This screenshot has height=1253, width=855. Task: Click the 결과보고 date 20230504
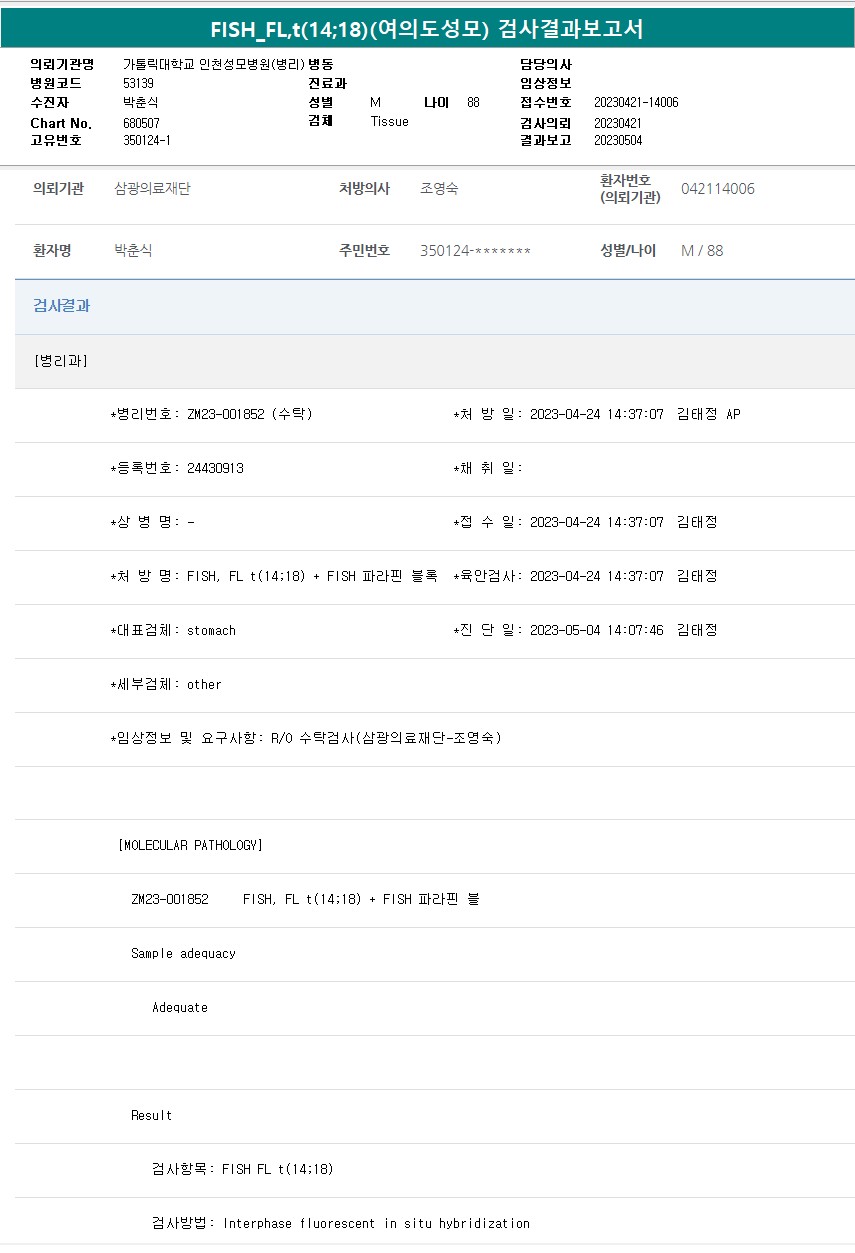[x=617, y=140]
